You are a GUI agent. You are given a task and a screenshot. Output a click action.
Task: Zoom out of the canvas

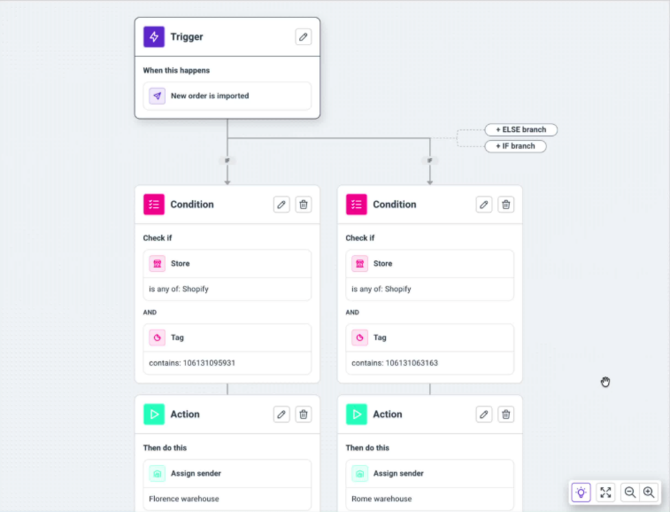(630, 492)
